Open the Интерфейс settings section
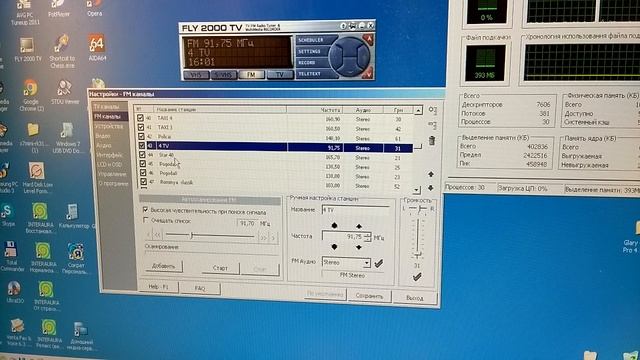Viewport: 640px width, 360px height. [109, 155]
